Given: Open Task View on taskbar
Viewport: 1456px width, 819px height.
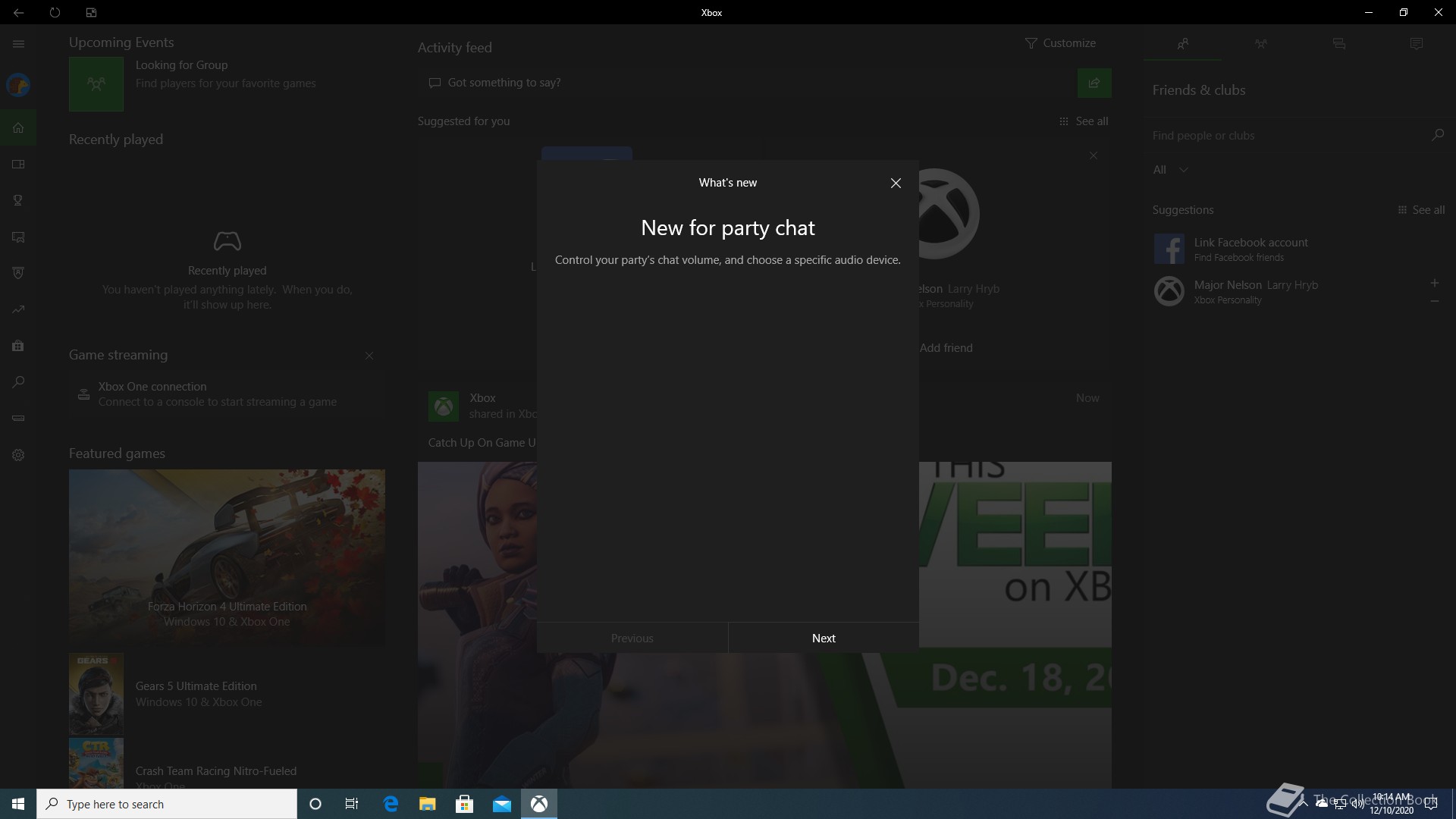Looking at the screenshot, I should (x=352, y=804).
